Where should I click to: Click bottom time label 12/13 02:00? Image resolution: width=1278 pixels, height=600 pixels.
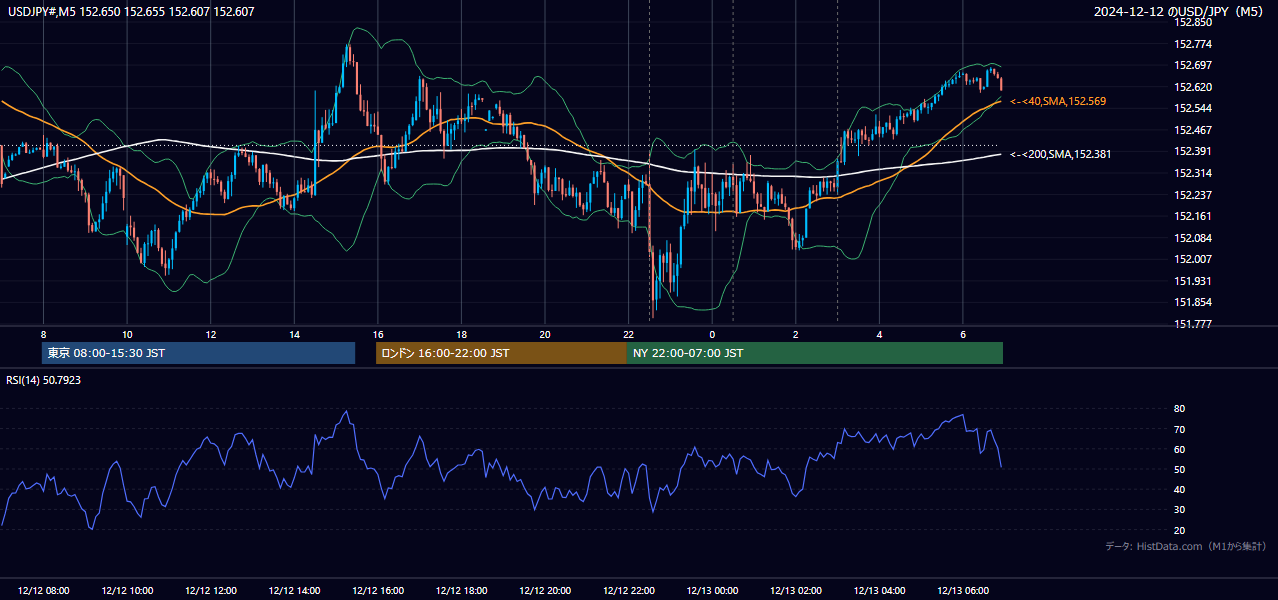click(795, 591)
